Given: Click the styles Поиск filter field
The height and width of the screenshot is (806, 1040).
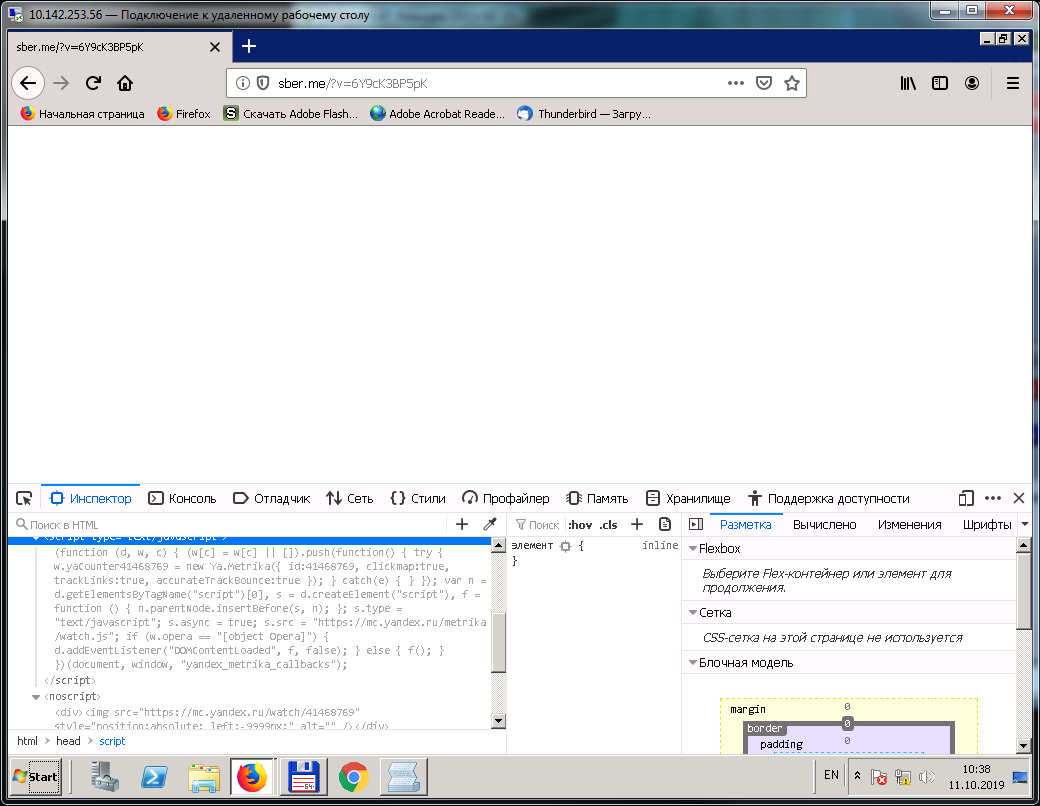Looking at the screenshot, I should tap(538, 525).
